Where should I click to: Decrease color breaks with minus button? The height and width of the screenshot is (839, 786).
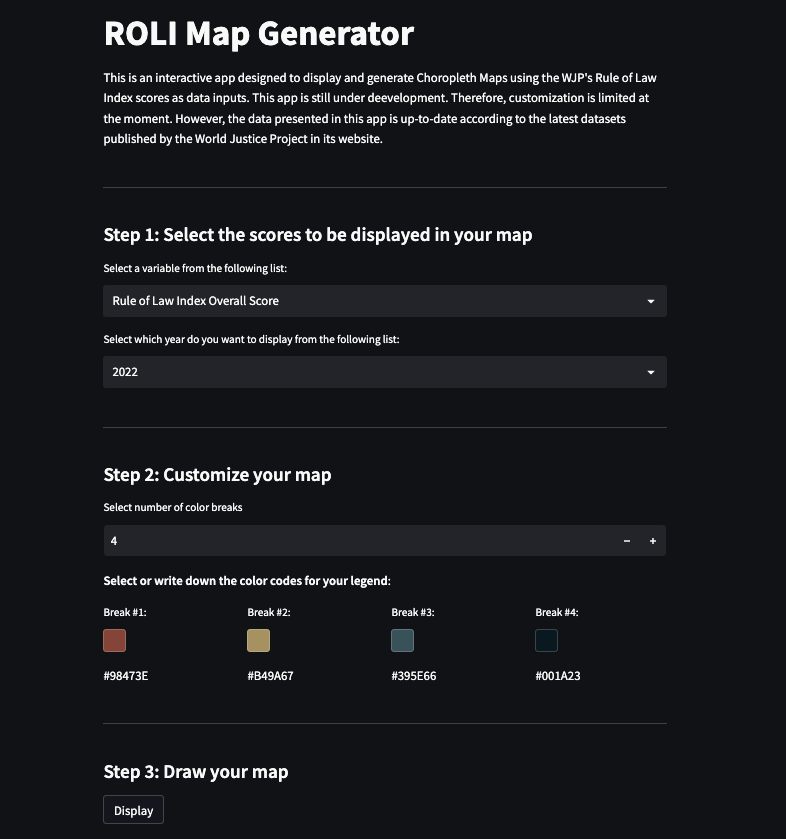627,541
